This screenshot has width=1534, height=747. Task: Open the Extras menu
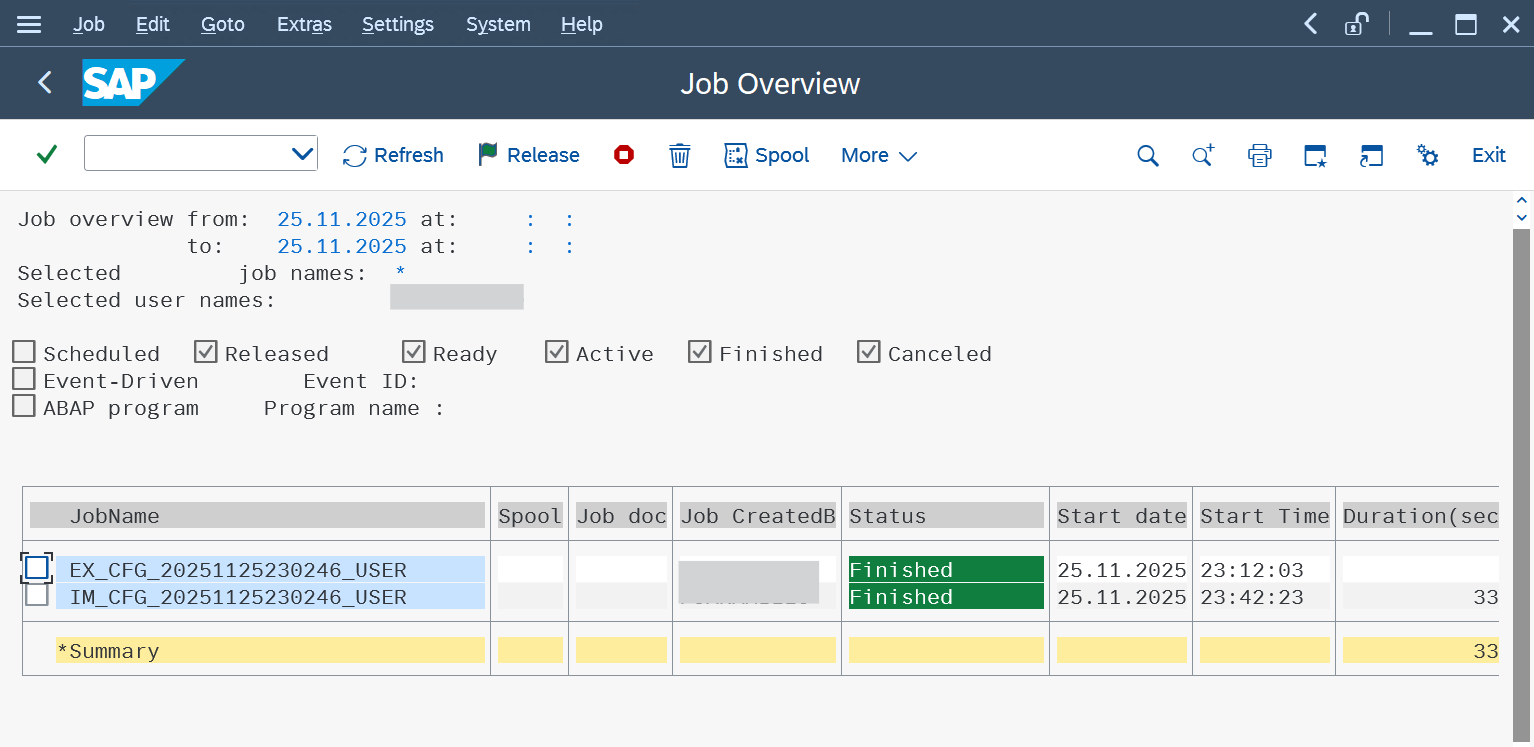[304, 24]
